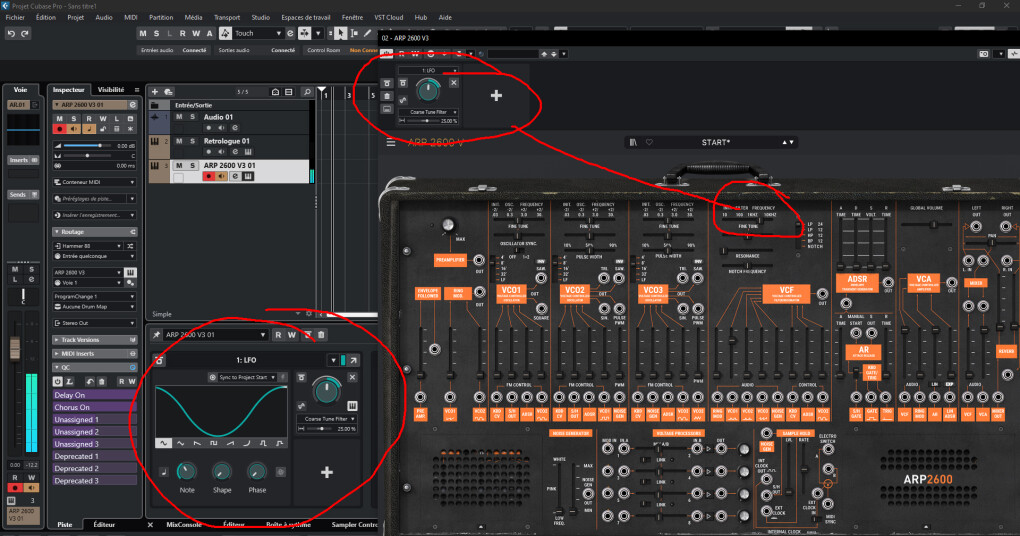The height and width of the screenshot is (536, 1020).
Task: Expand the MIDI Inserts section
Action: (94, 353)
